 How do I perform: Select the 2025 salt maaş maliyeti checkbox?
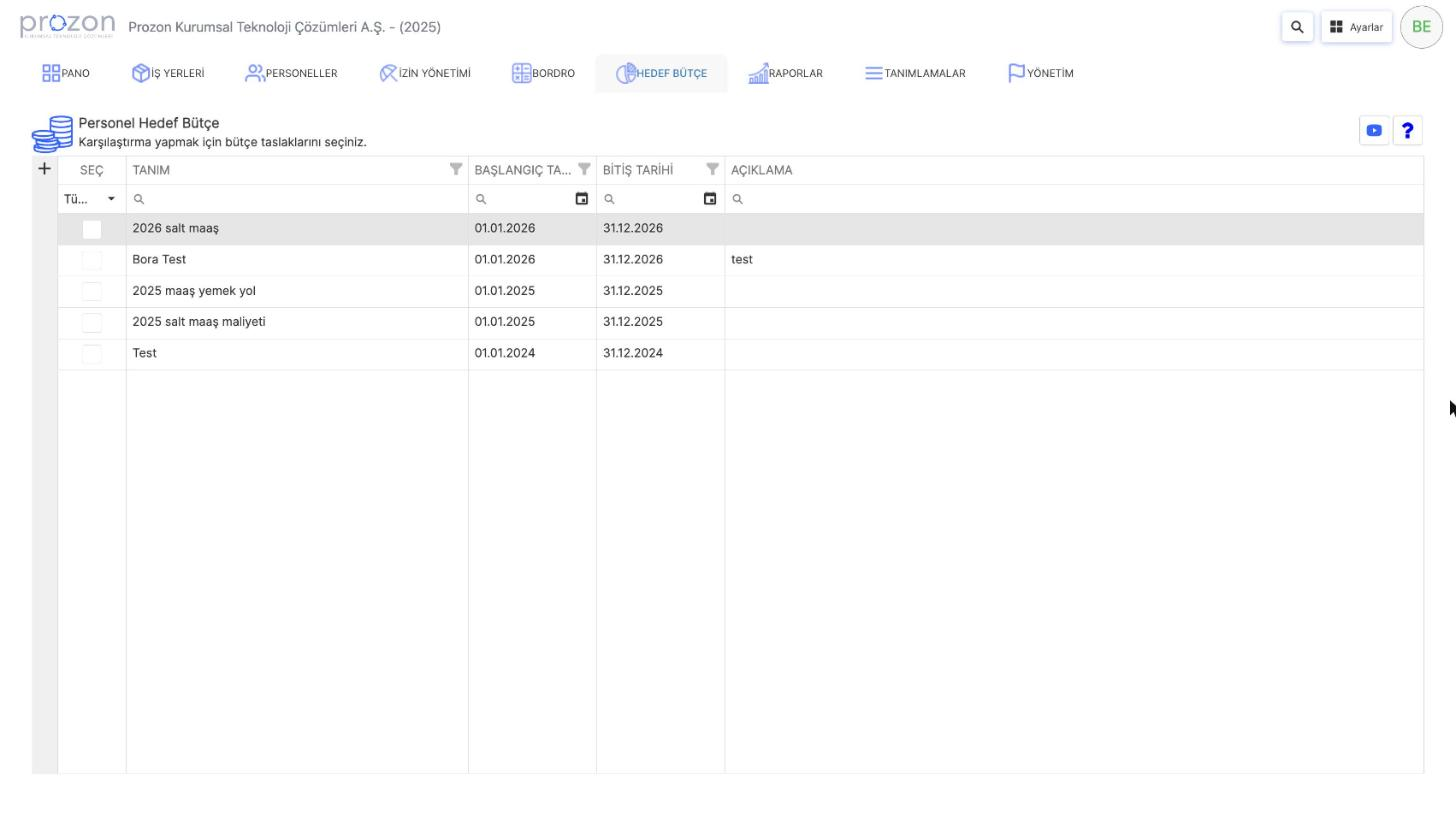click(92, 322)
